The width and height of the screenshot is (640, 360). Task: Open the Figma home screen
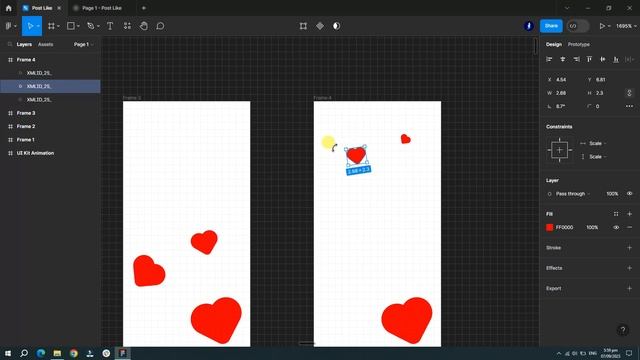click(x=9, y=8)
